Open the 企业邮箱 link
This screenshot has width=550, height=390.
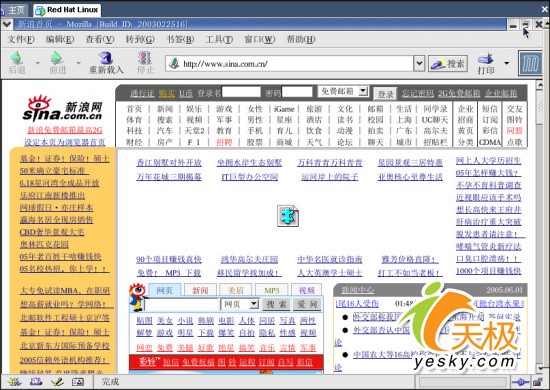tap(501, 93)
